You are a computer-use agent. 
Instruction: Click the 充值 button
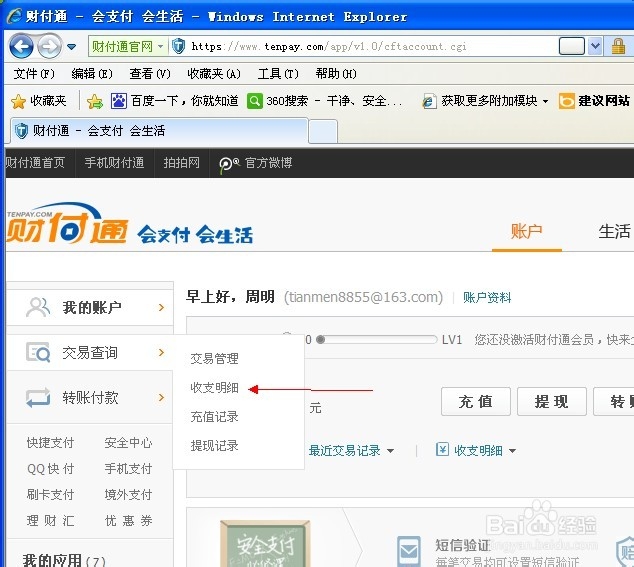tap(476, 402)
